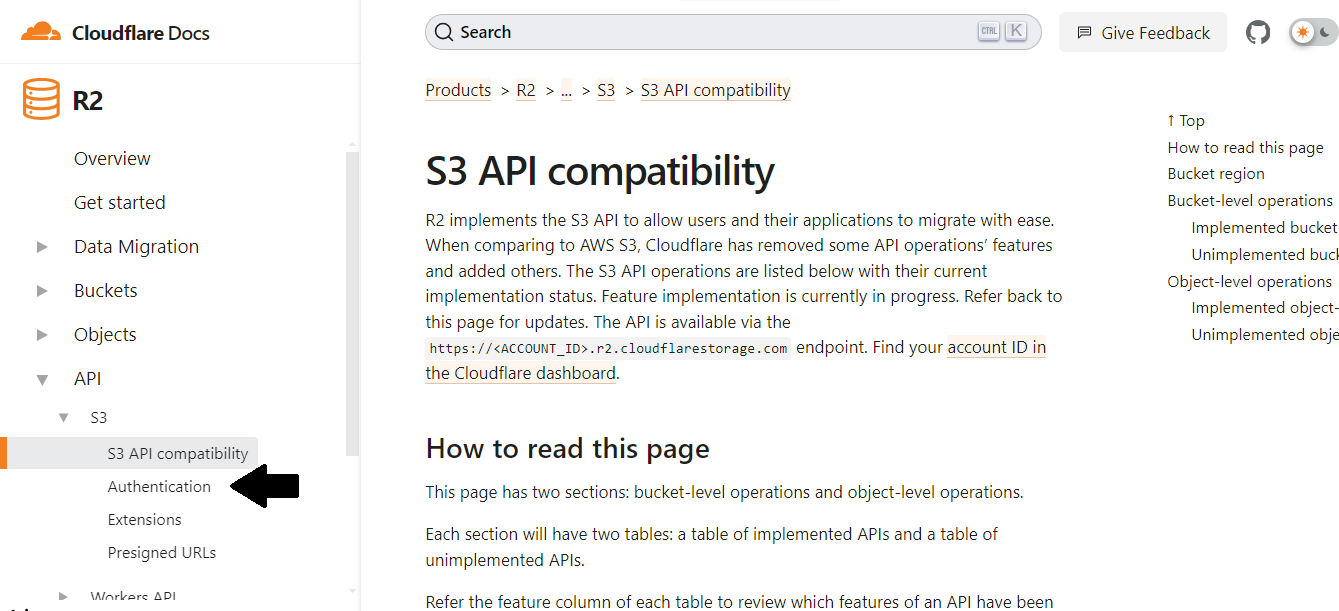Open Cloudflare's GitHub repository
Viewport: 1339px width, 611px height.
tap(1258, 31)
